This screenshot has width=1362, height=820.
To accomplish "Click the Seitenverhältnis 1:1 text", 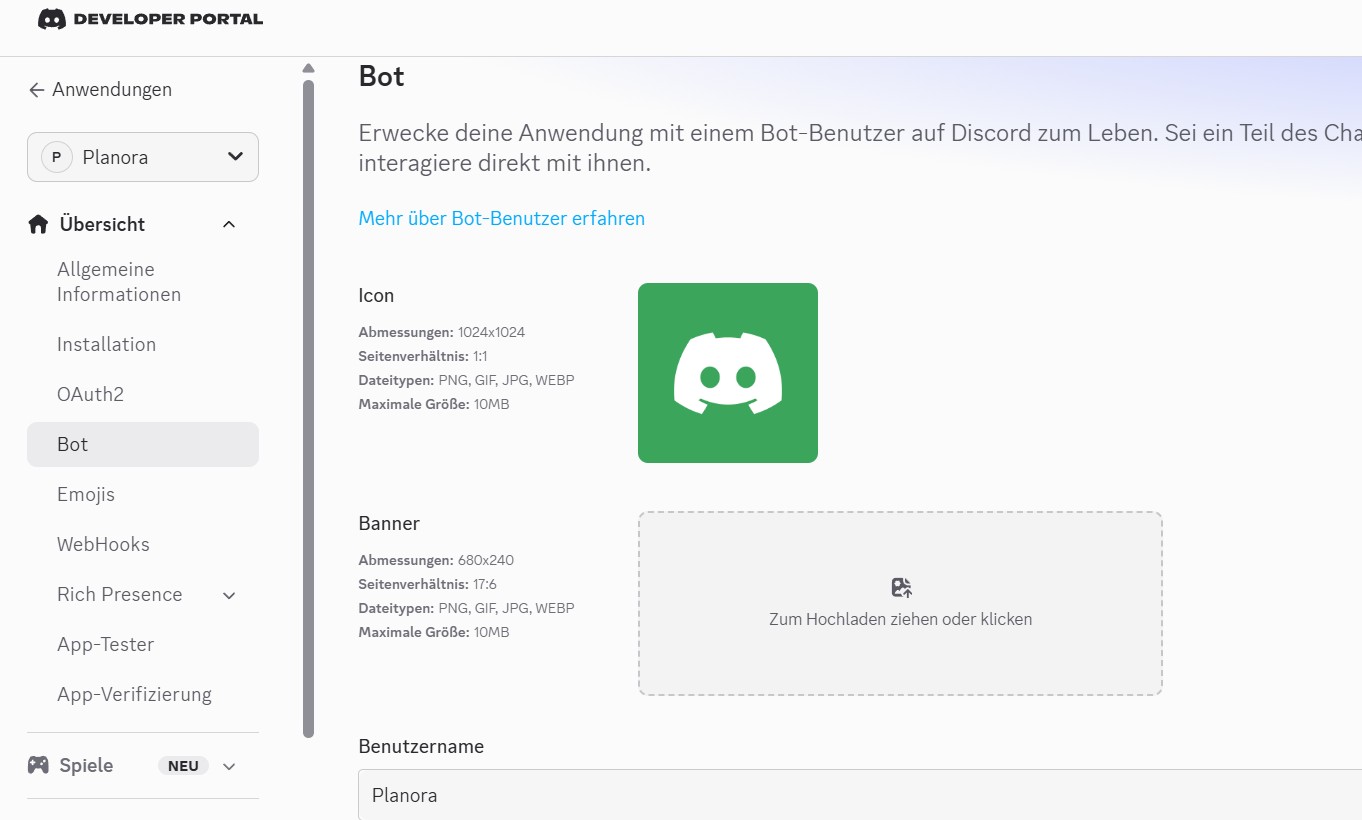I will coord(423,356).
